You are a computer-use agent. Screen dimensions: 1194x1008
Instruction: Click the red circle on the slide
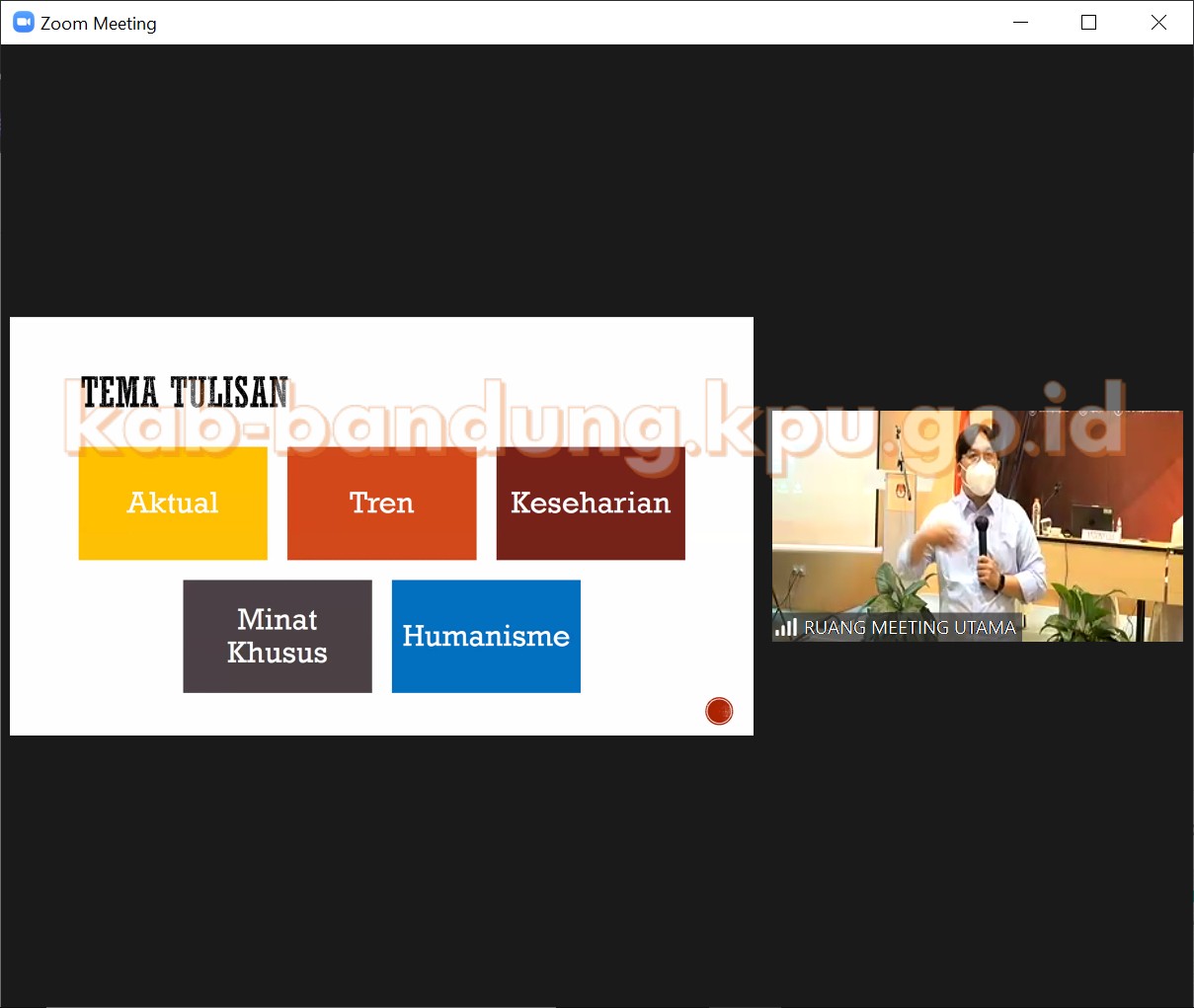pos(719,711)
